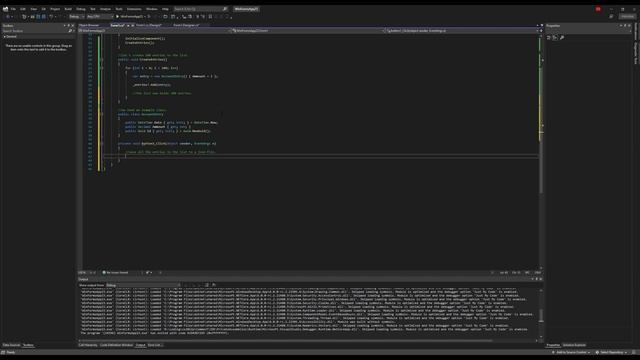
Task: Click the Categorized icon in Properties
Action: coord(549,38)
